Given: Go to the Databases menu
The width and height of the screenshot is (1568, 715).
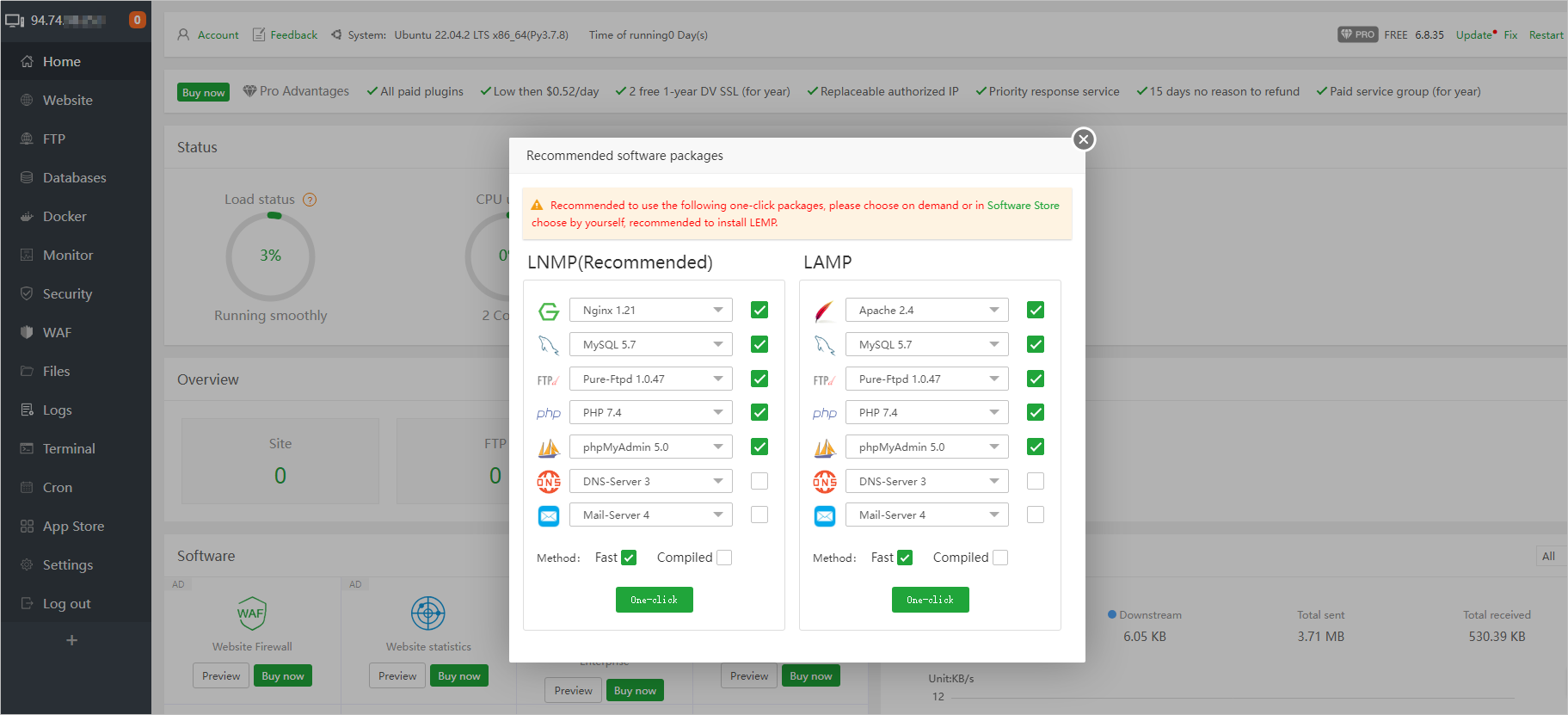Looking at the screenshot, I should (76, 178).
